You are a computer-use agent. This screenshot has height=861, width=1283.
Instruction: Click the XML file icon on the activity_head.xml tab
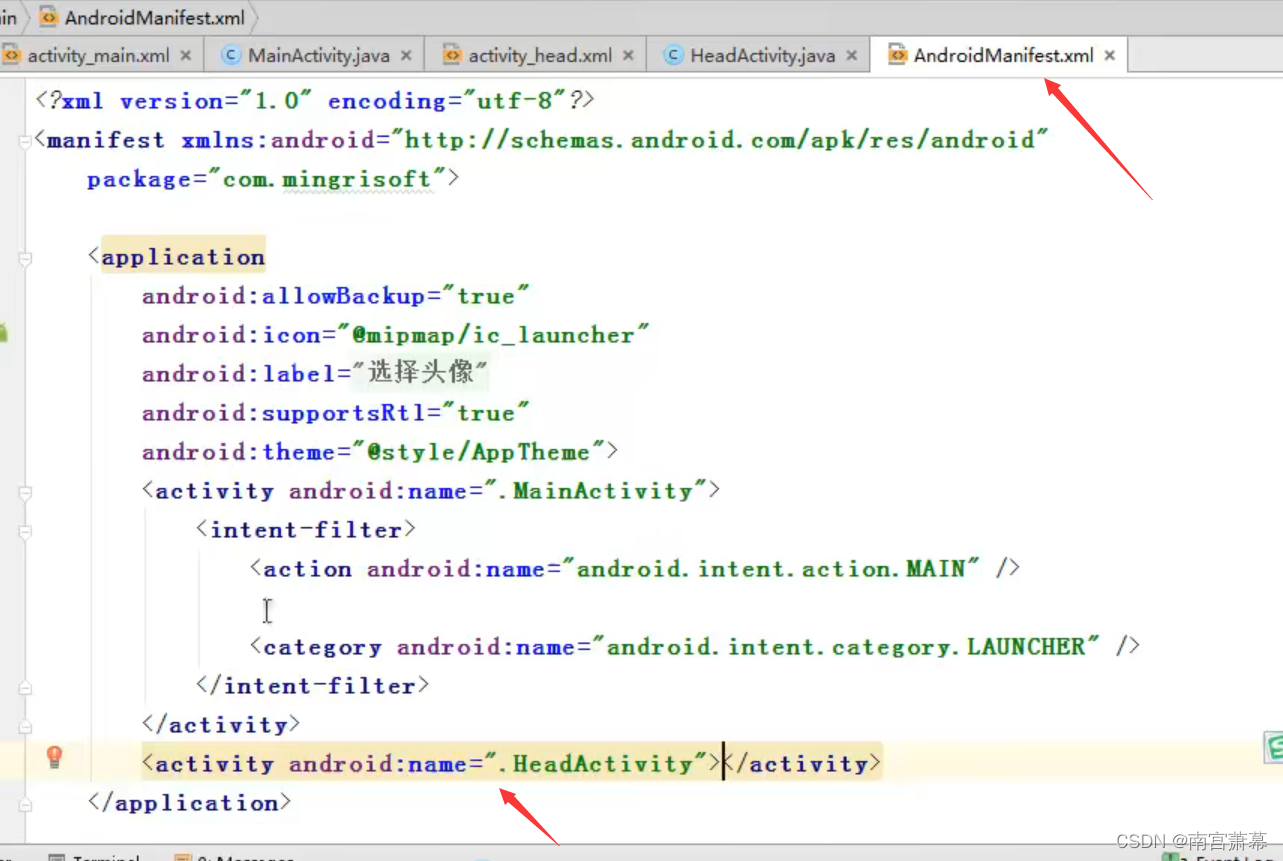click(452, 56)
